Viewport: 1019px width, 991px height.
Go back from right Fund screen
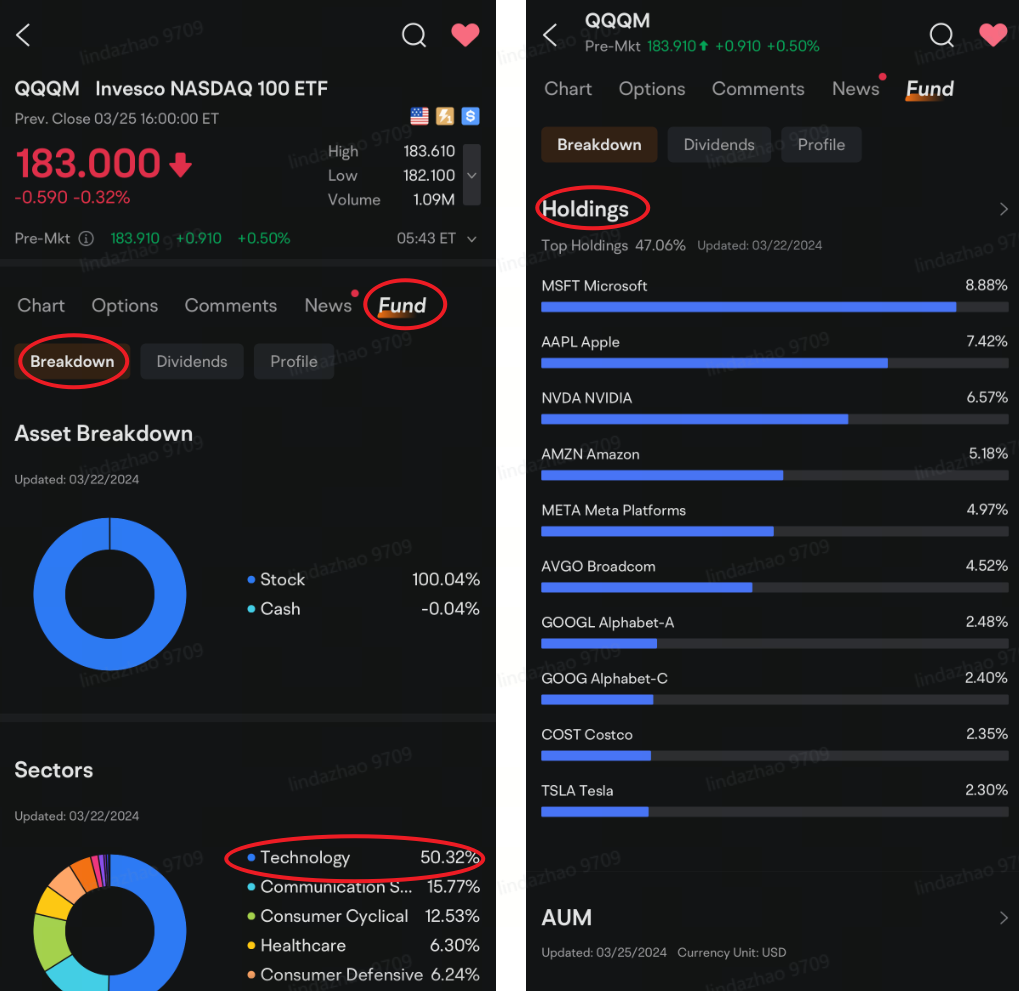pyautogui.click(x=550, y=35)
